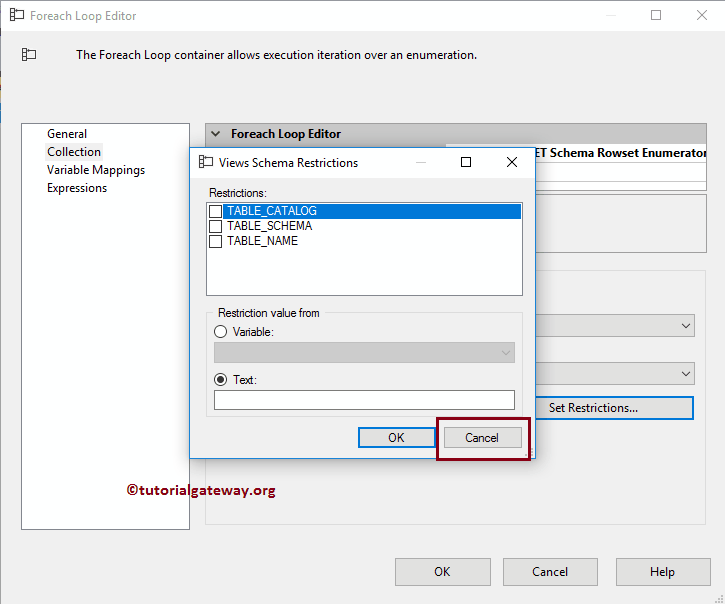The width and height of the screenshot is (725, 604).
Task: Click the Set Restrictions button
Action: pyautogui.click(x=614, y=408)
